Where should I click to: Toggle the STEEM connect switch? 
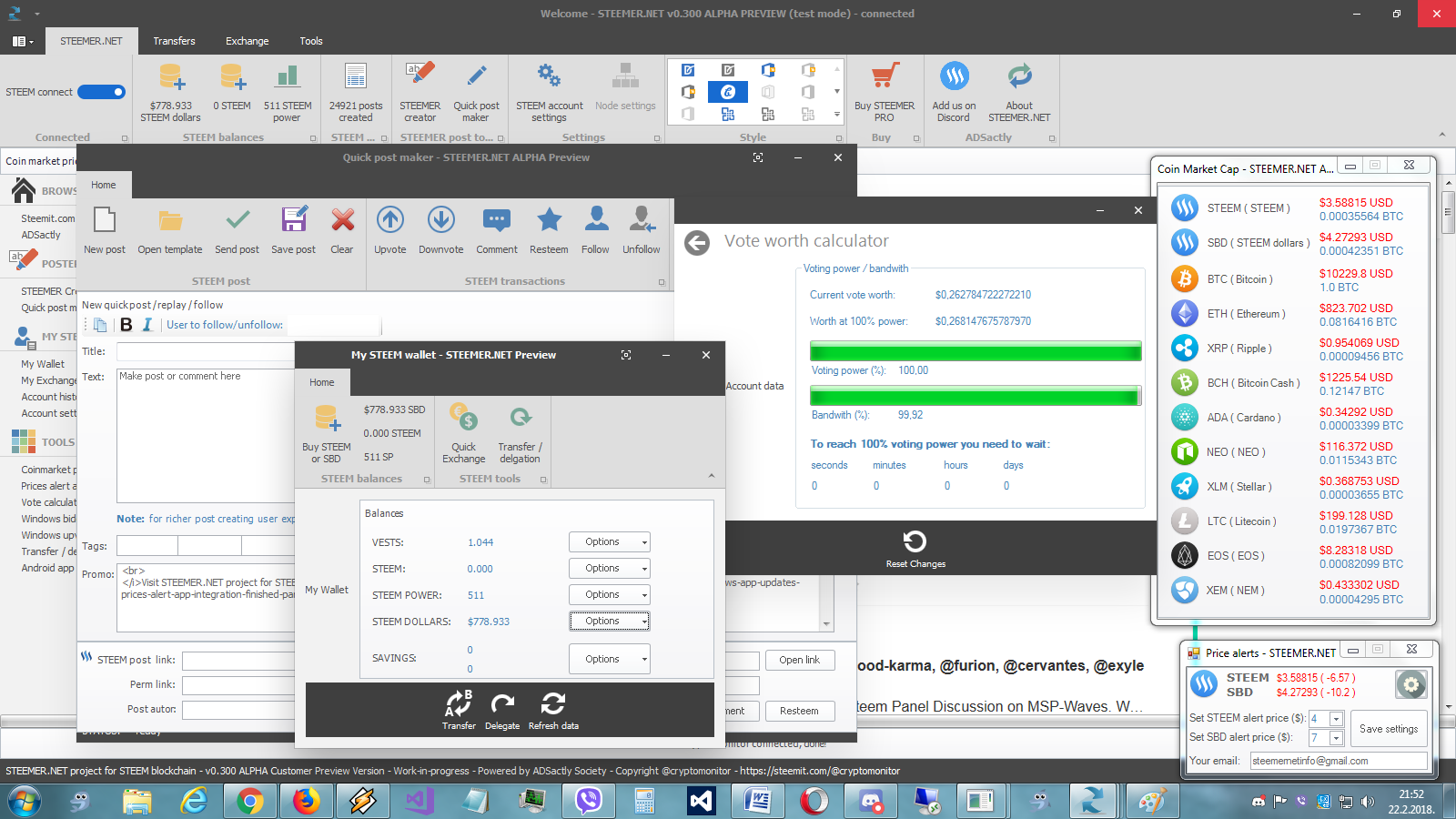(x=101, y=92)
